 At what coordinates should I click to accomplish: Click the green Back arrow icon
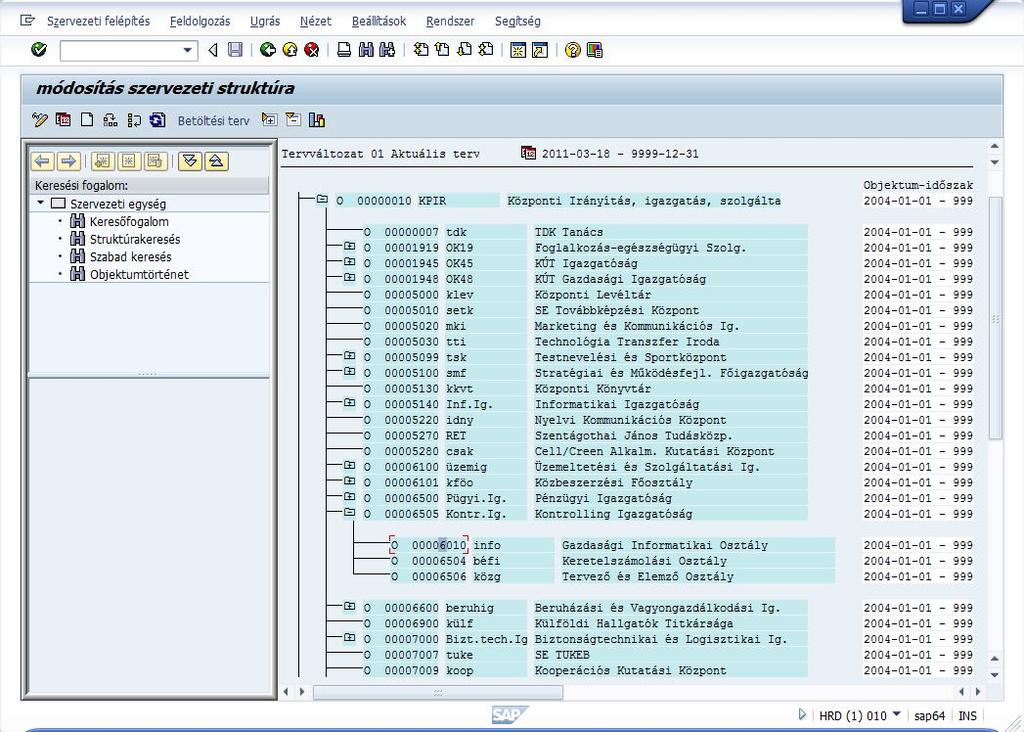coord(267,50)
